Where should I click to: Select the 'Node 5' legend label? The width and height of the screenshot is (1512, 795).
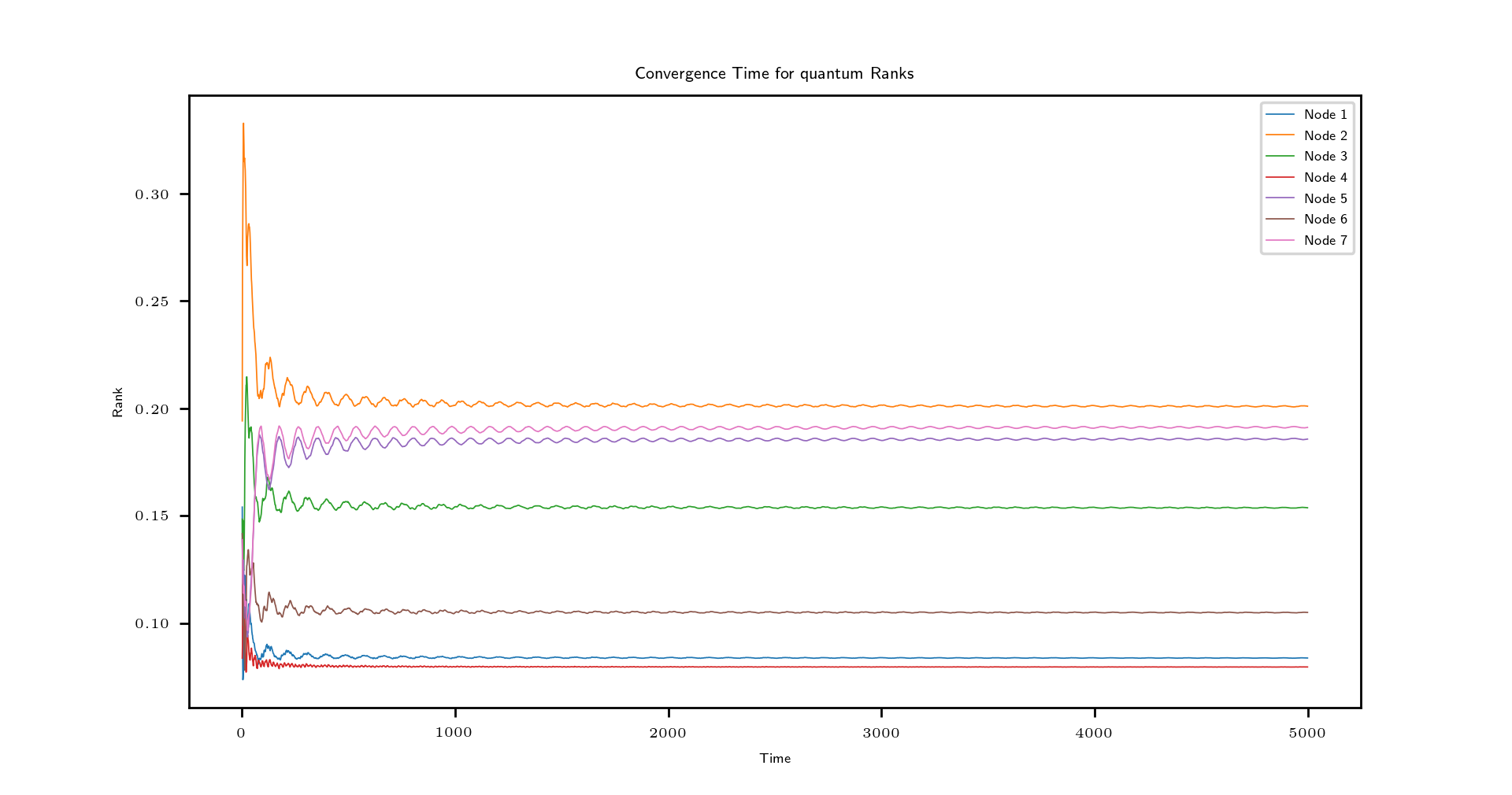tap(1325, 199)
